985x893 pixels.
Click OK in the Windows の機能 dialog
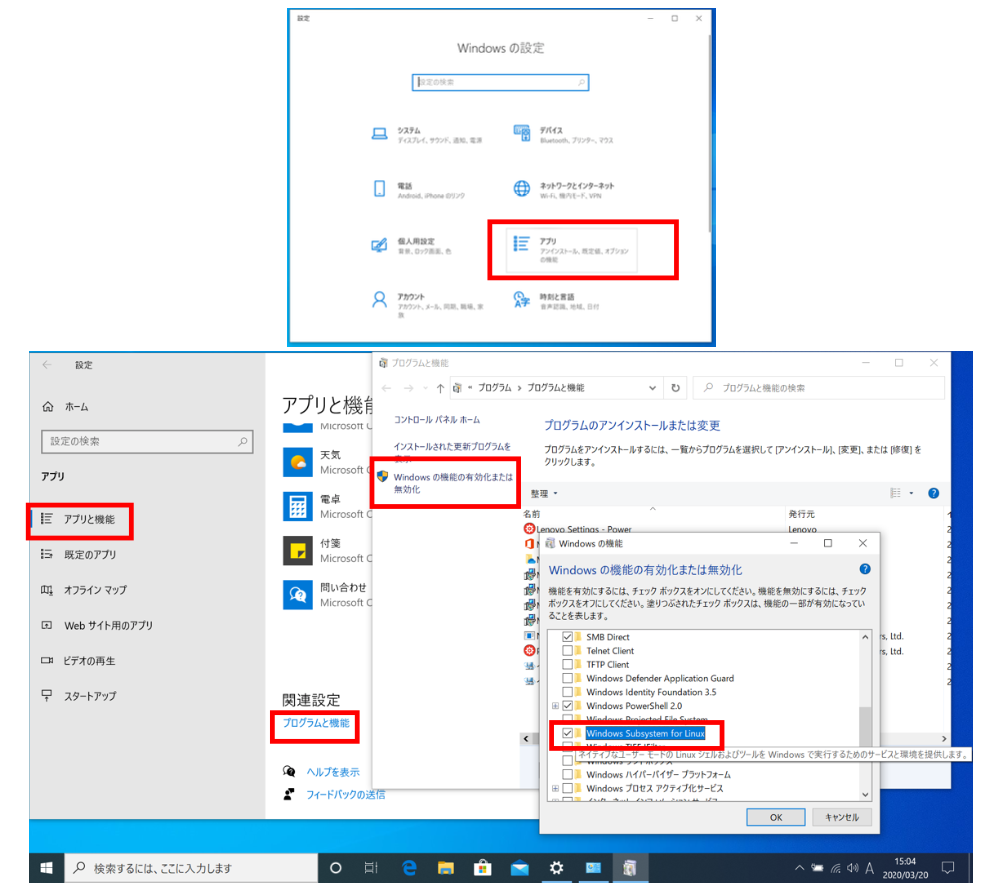775,817
